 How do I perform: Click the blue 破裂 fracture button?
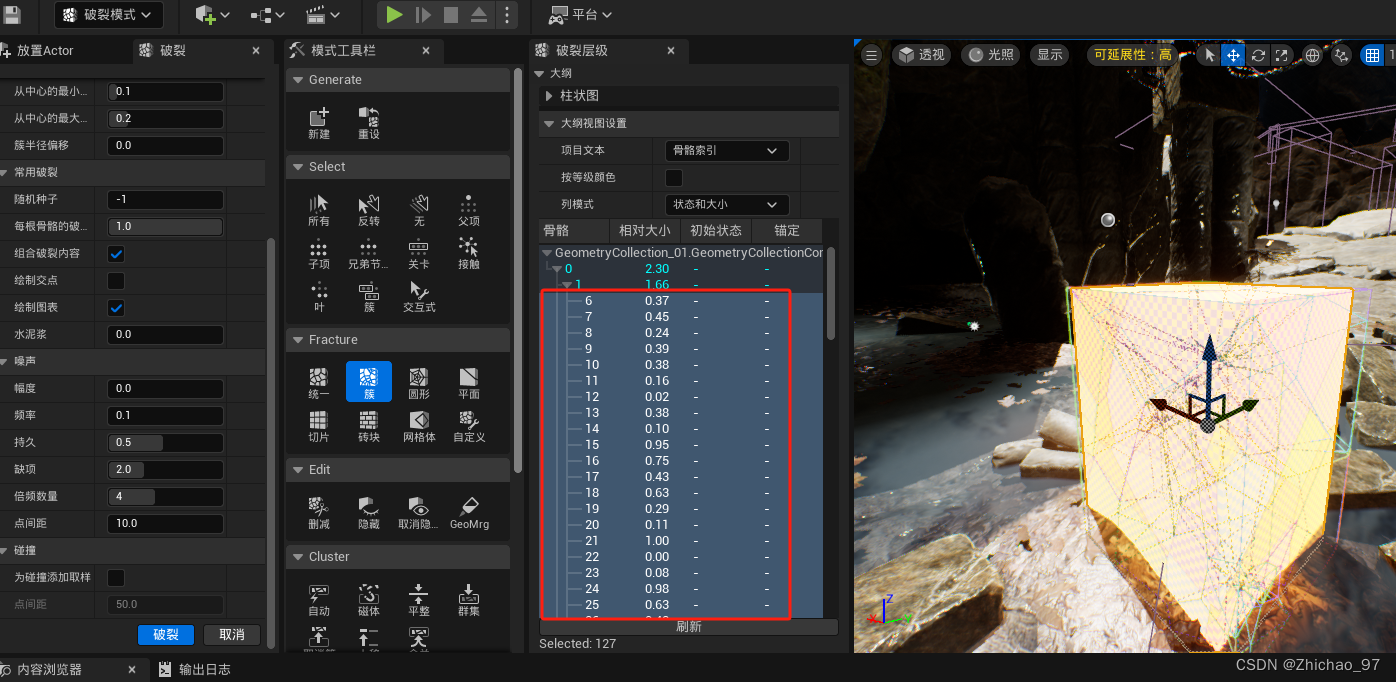[x=166, y=635]
